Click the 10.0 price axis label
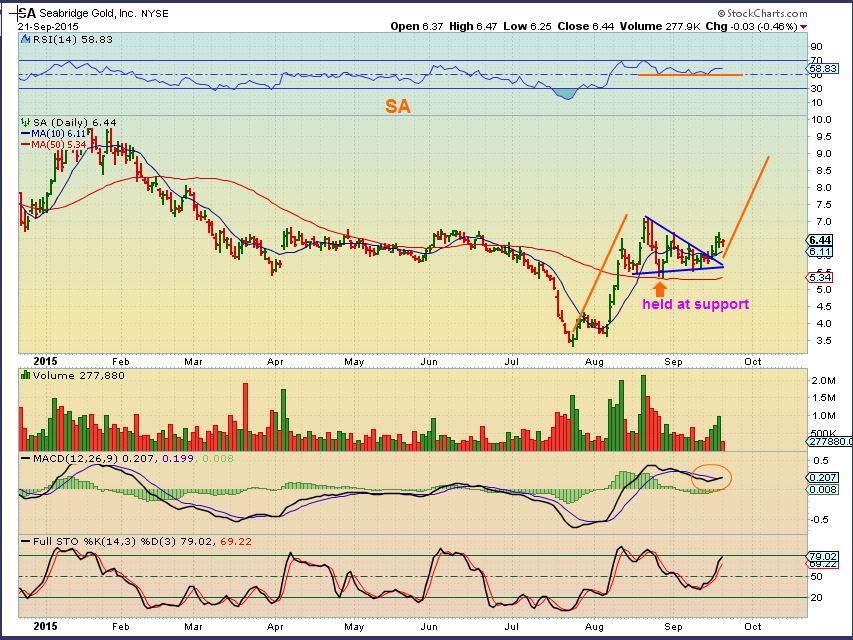This screenshot has height=640, width=853. (x=821, y=120)
